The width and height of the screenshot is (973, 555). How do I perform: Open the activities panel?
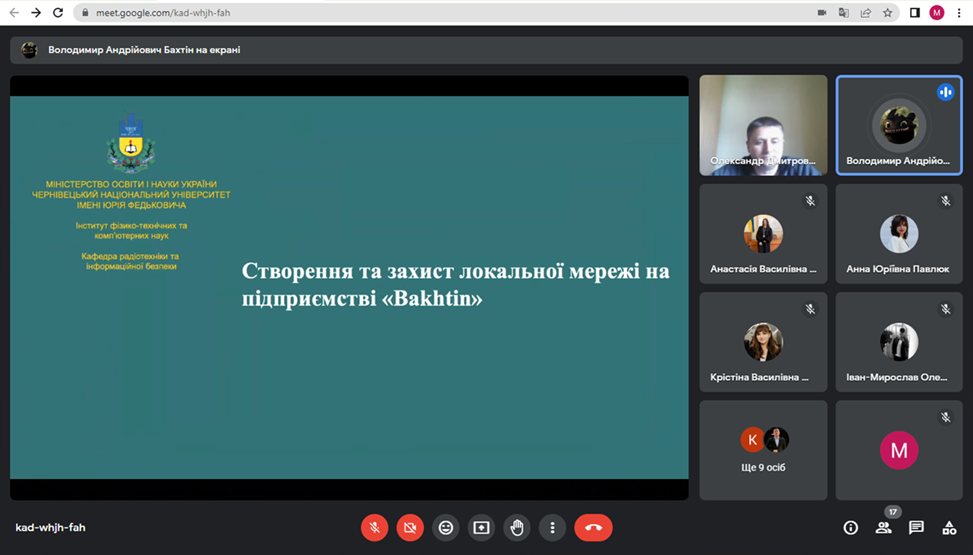[949, 528]
